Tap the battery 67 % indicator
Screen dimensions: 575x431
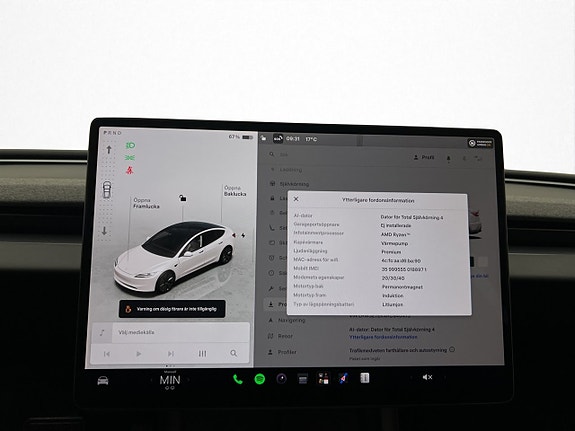coord(241,137)
